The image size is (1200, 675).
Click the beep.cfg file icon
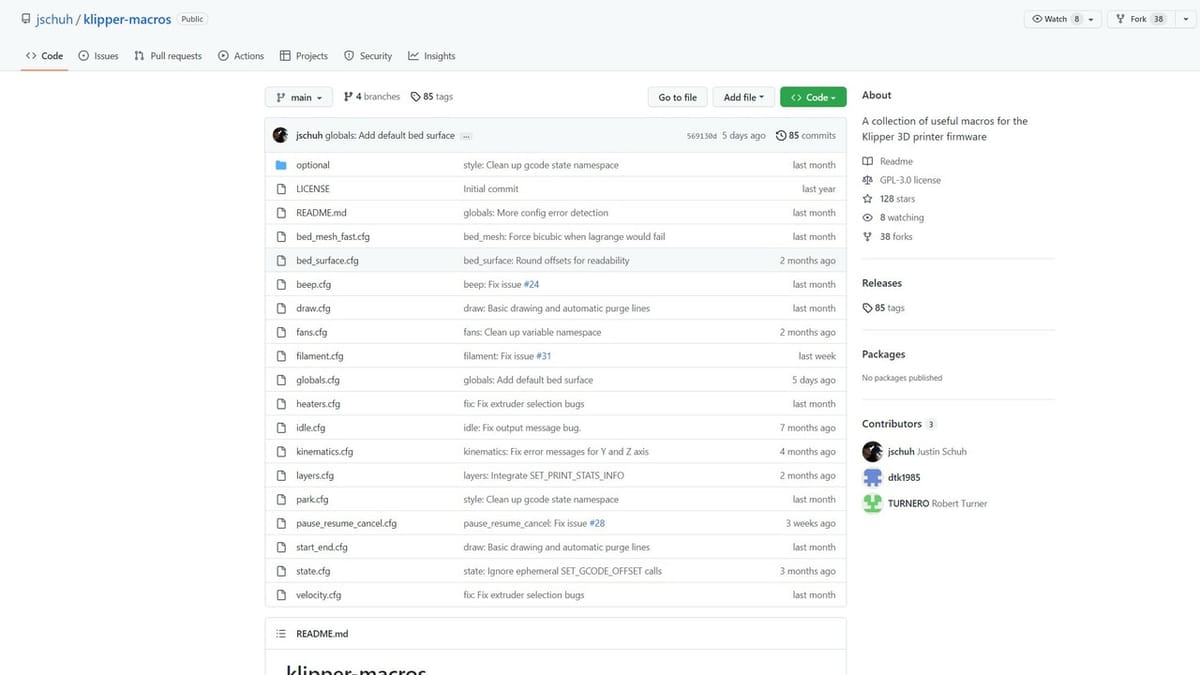coord(281,285)
